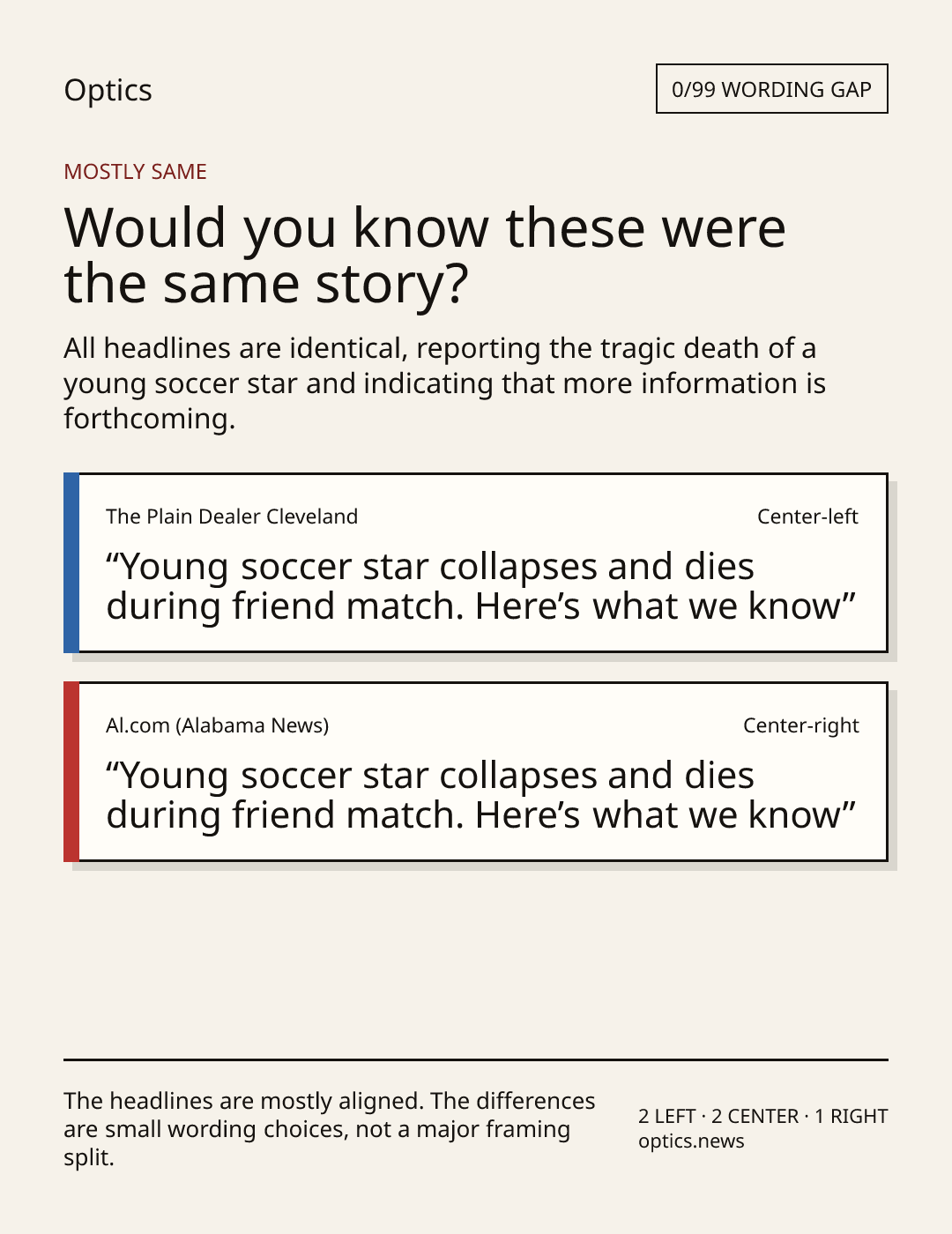Screen dimensions: 952x1234
Task: Click the Center-left bias label
Action: (807, 517)
